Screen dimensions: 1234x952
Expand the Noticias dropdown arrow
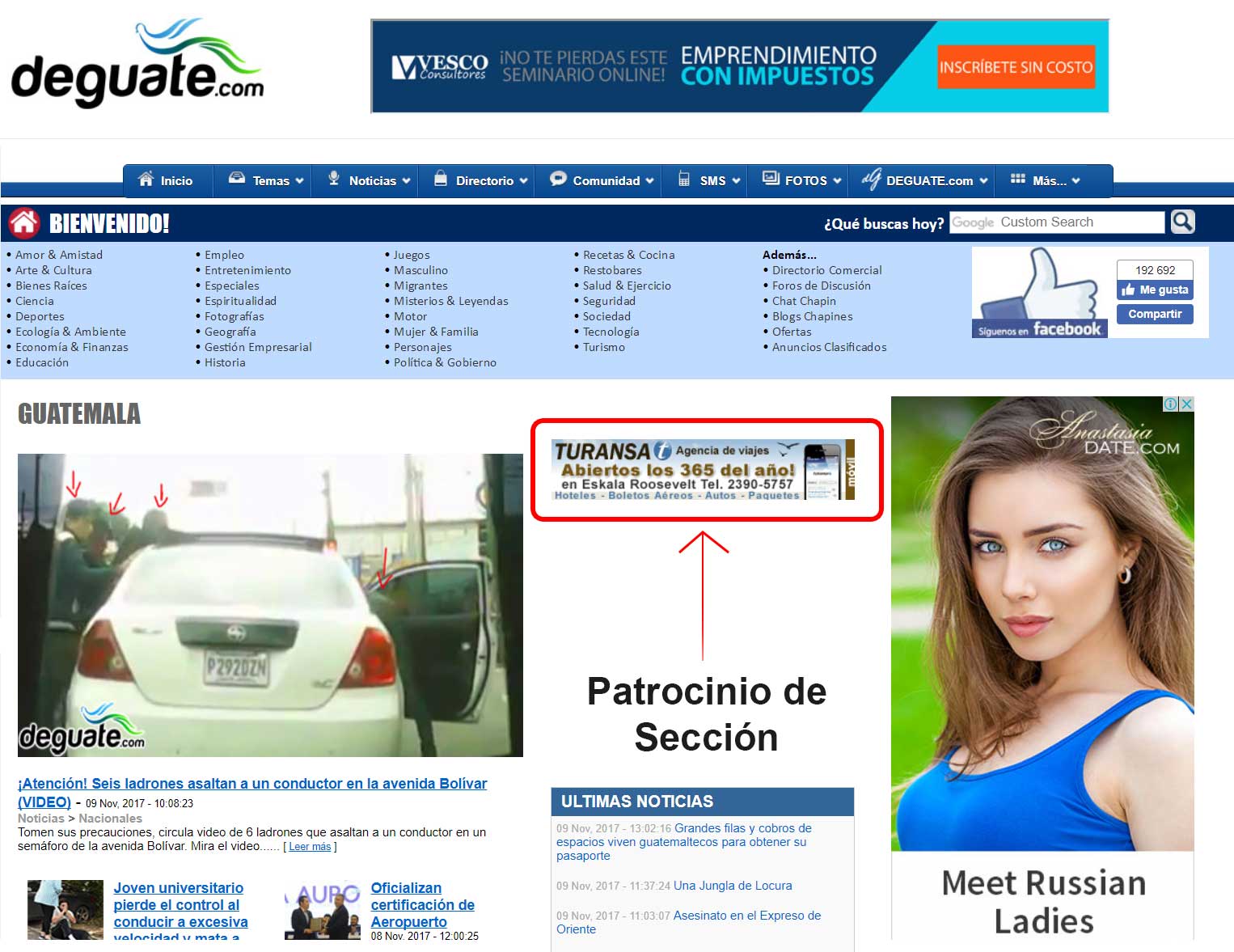[x=406, y=181]
